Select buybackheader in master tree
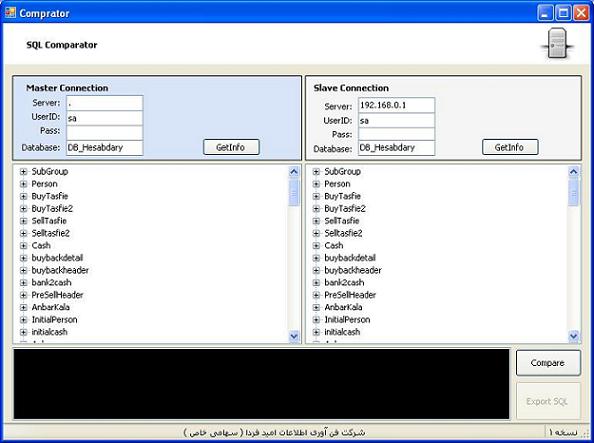 point(60,270)
